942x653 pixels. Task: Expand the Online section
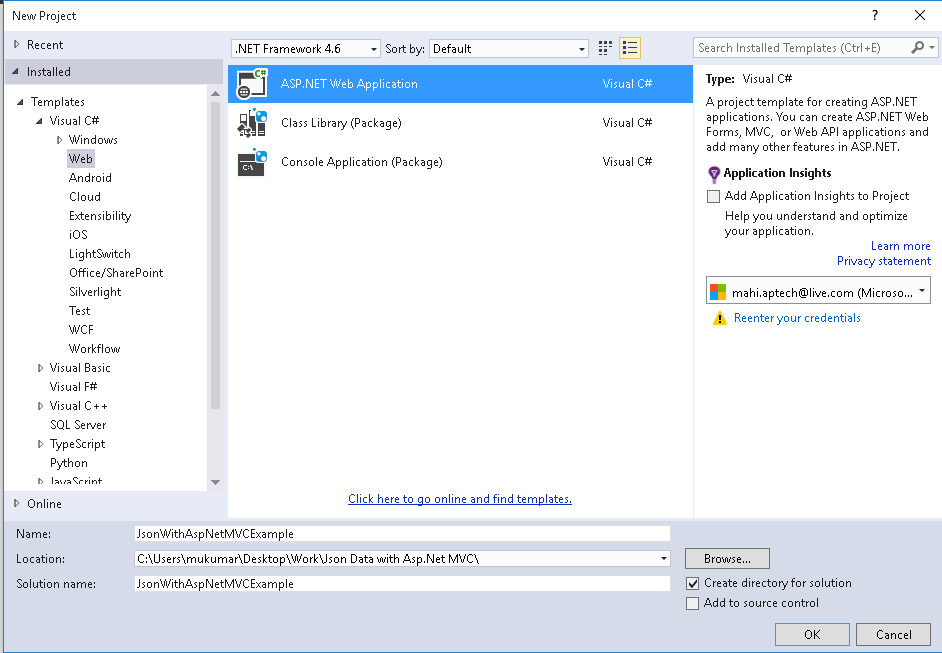[x=17, y=503]
